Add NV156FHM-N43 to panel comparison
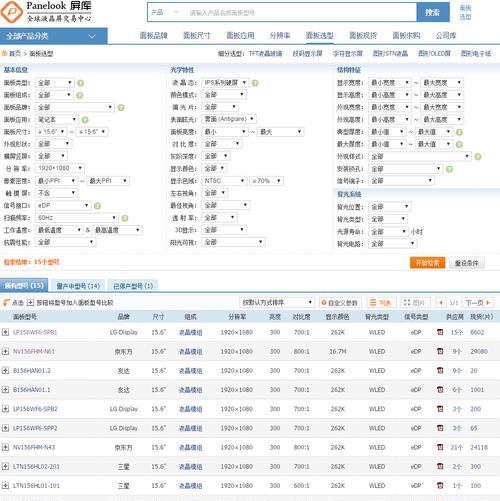 [5, 447]
